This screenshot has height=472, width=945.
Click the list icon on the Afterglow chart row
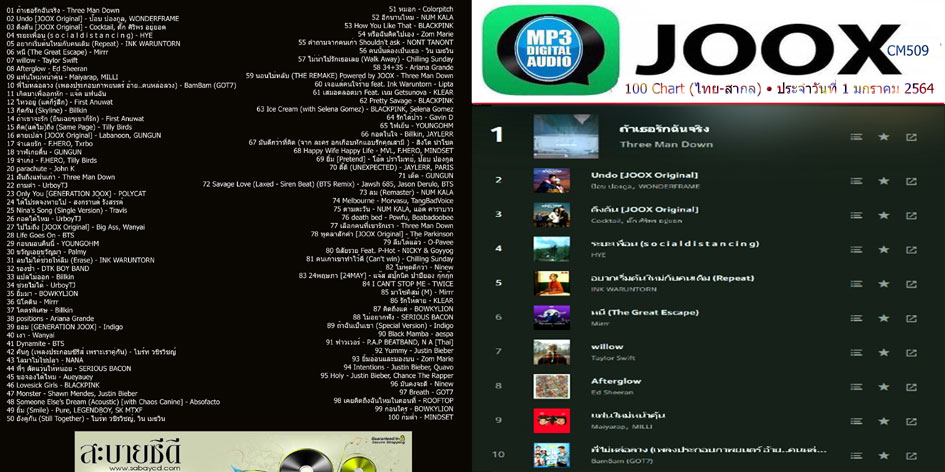pos(856,387)
